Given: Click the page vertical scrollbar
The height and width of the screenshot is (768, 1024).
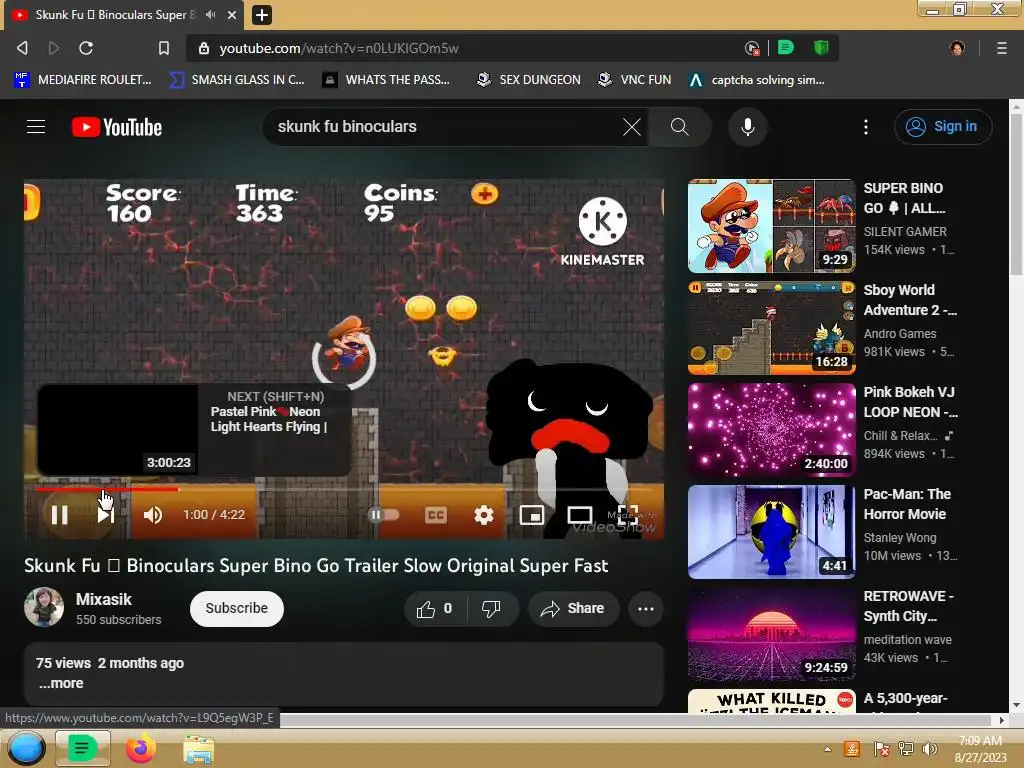Looking at the screenshot, I should click(1016, 196).
